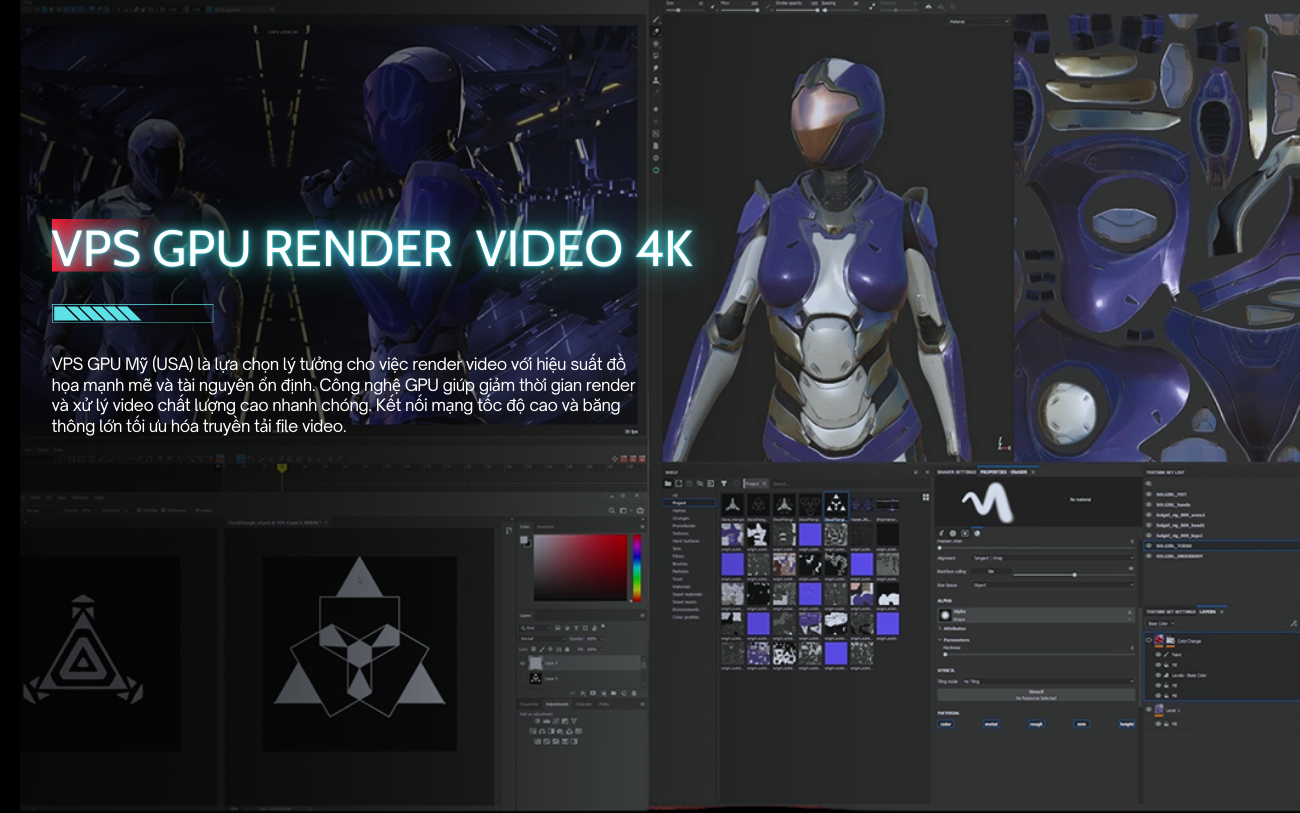Click the rough material channel button
This screenshot has width=1300, height=813.
point(1036,724)
